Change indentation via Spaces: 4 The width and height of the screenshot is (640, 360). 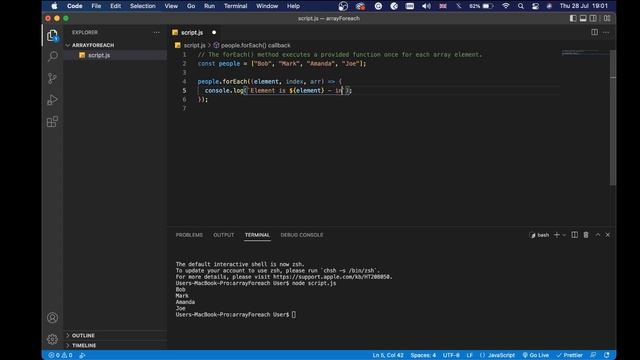coord(423,355)
